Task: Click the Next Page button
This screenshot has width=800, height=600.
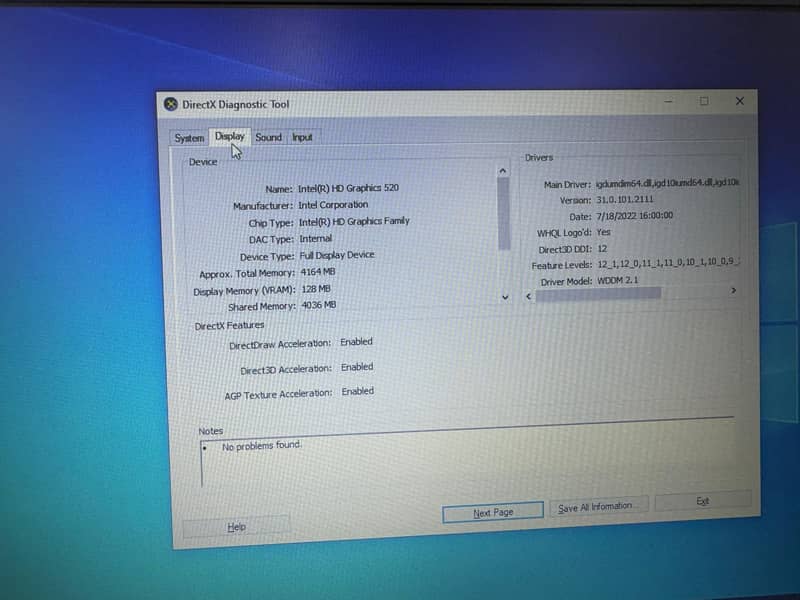Action: pos(493,512)
